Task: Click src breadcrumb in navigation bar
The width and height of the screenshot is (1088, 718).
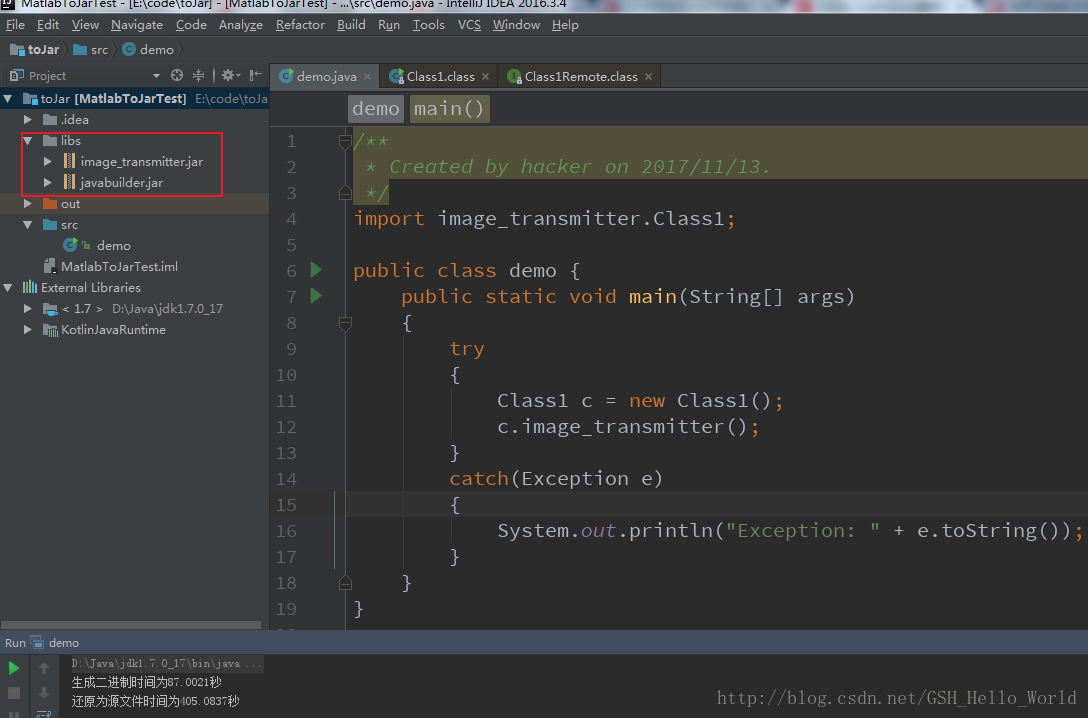Action: coord(91,50)
